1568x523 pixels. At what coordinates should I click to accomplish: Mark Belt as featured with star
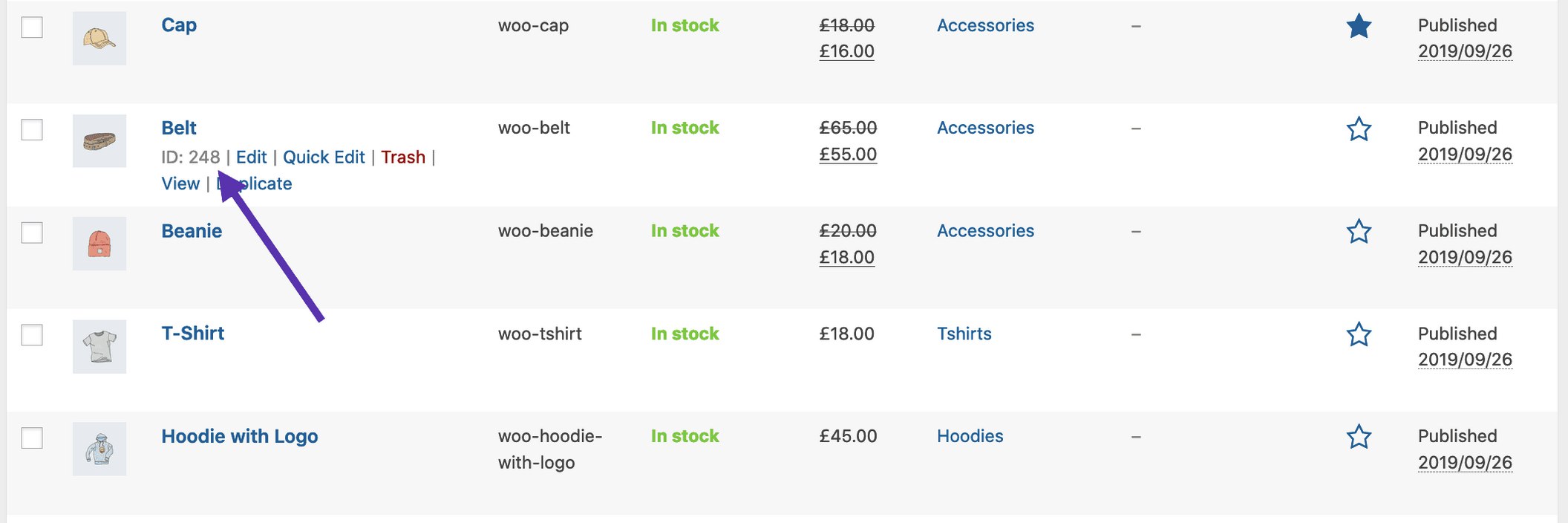coord(1359,129)
